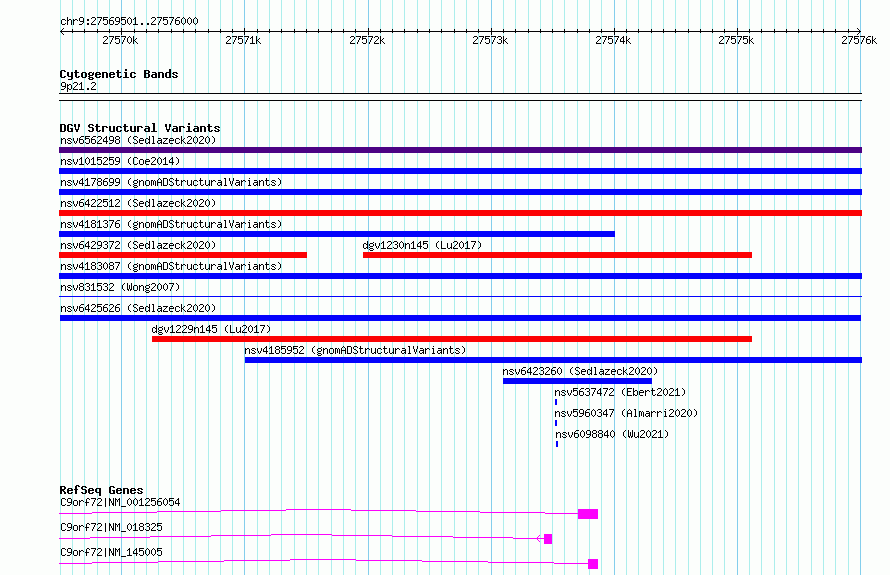Select the 9p21.2 cytogenetic band label
The image size is (890, 575).
(78, 86)
